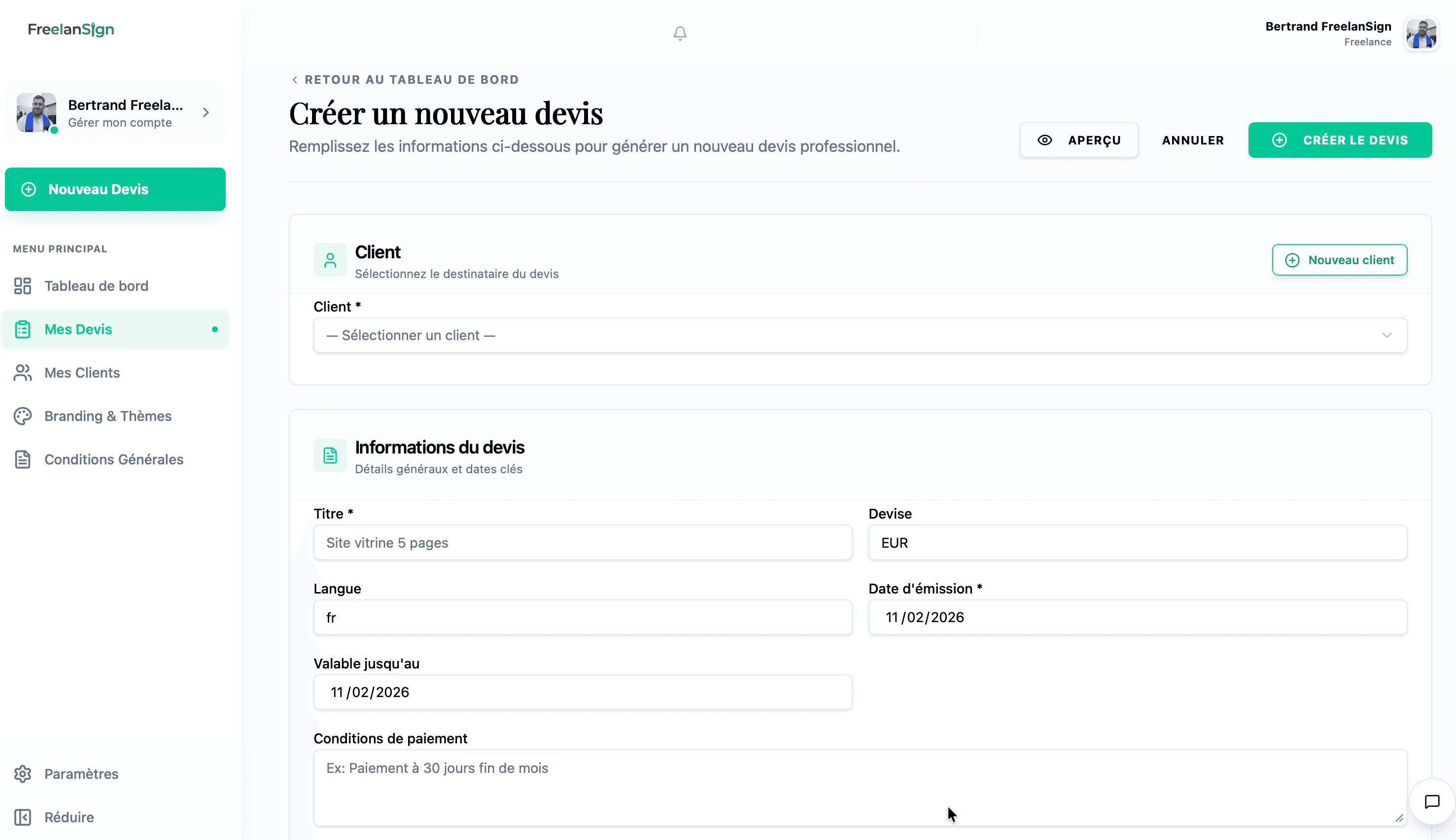Image resolution: width=1456 pixels, height=840 pixels.
Task: Click the top-right user avatar picture
Action: [x=1421, y=34]
